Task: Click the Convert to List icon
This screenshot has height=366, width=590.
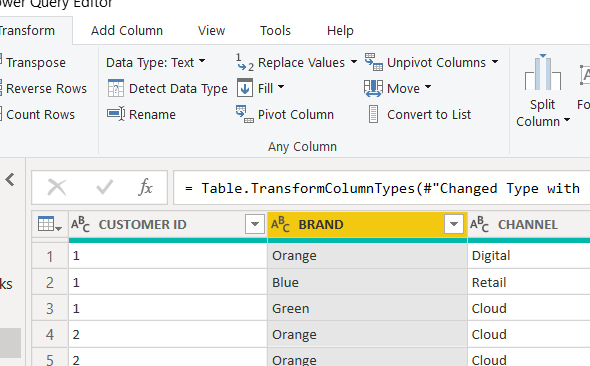Action: (x=373, y=114)
